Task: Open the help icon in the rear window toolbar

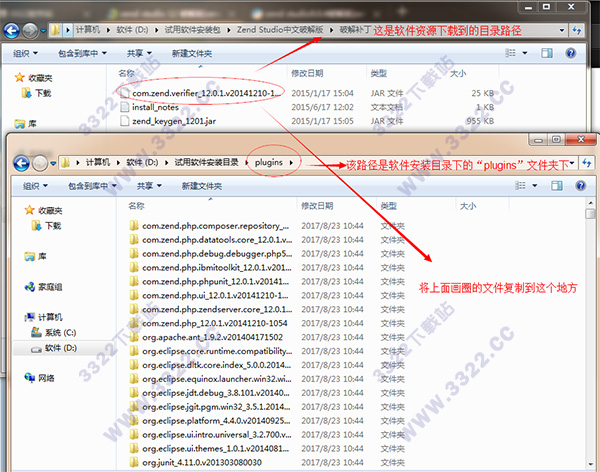Action: click(571, 53)
